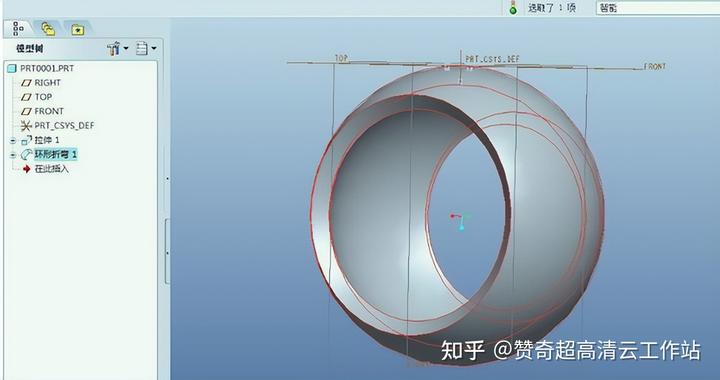The image size is (720, 380).
Task: Click the extrude icon beside 拉伸 1
Action: coord(26,140)
